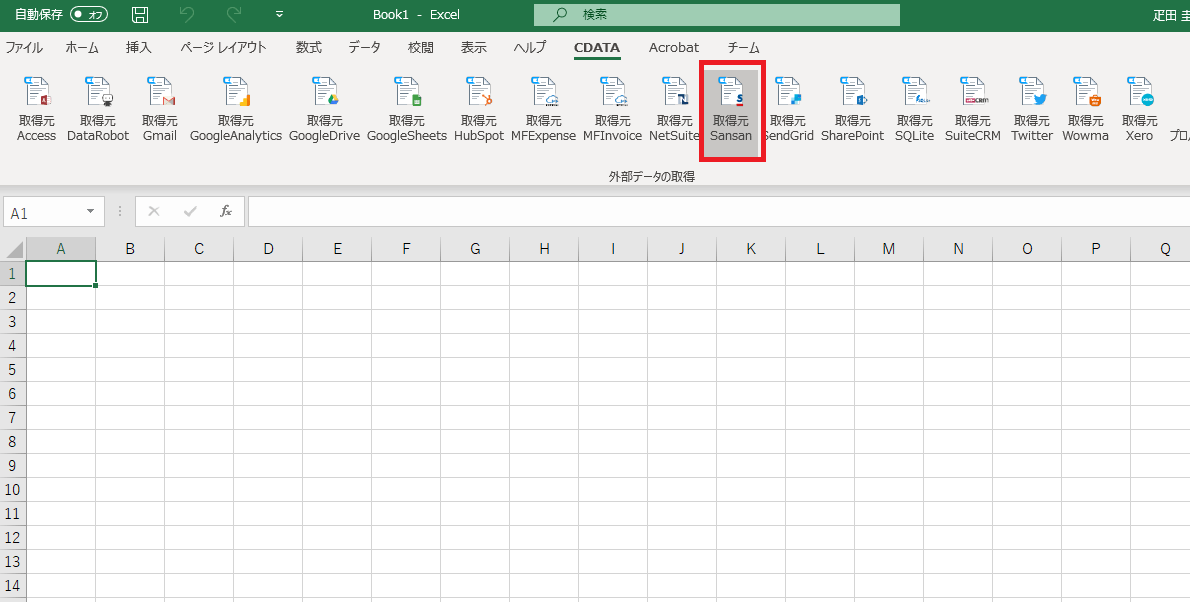Image resolution: width=1190 pixels, height=602 pixels.
Task: Click the GoogleDrive data source icon
Action: point(324,109)
